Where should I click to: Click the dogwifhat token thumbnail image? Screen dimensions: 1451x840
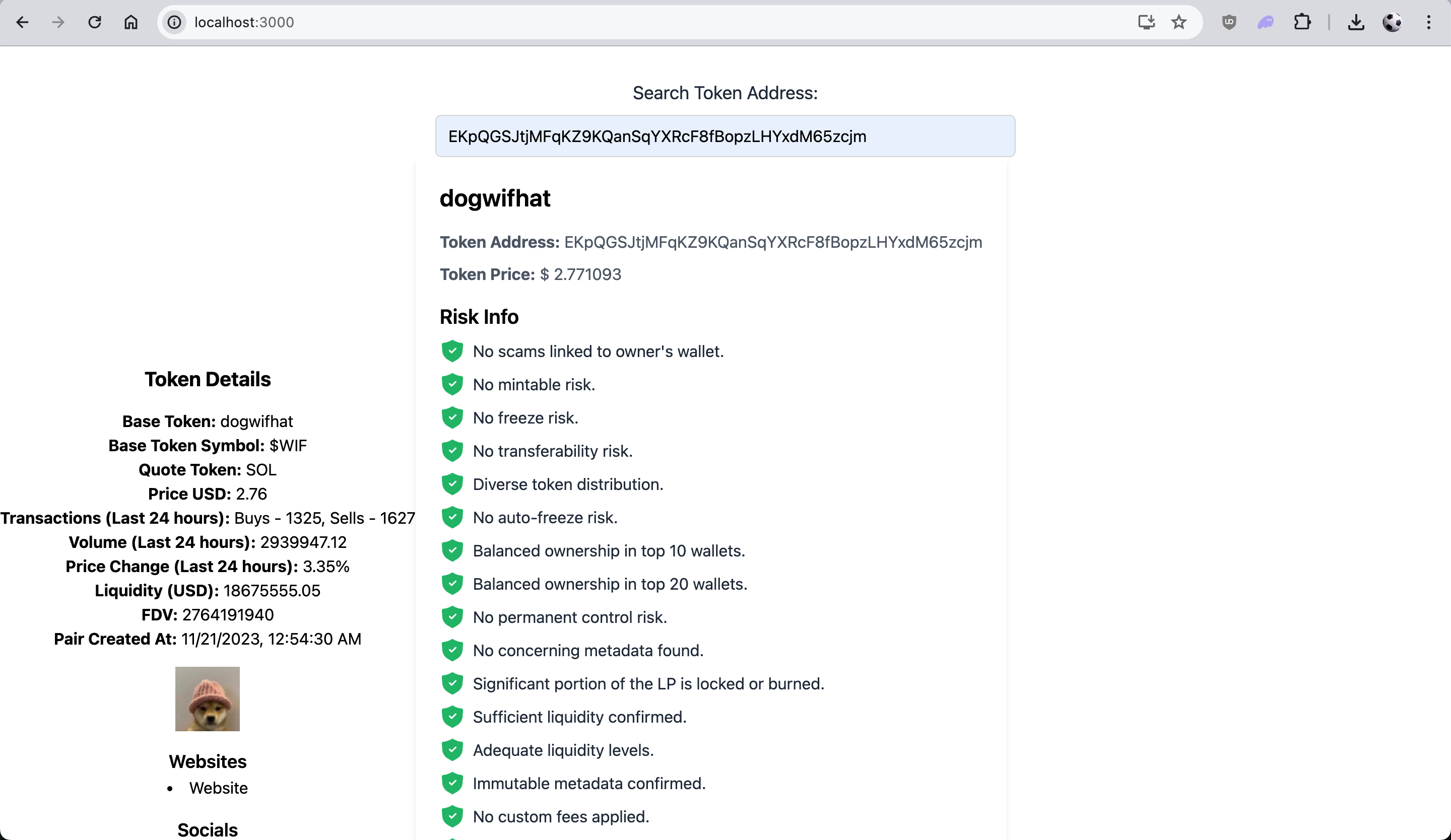pyautogui.click(x=207, y=698)
